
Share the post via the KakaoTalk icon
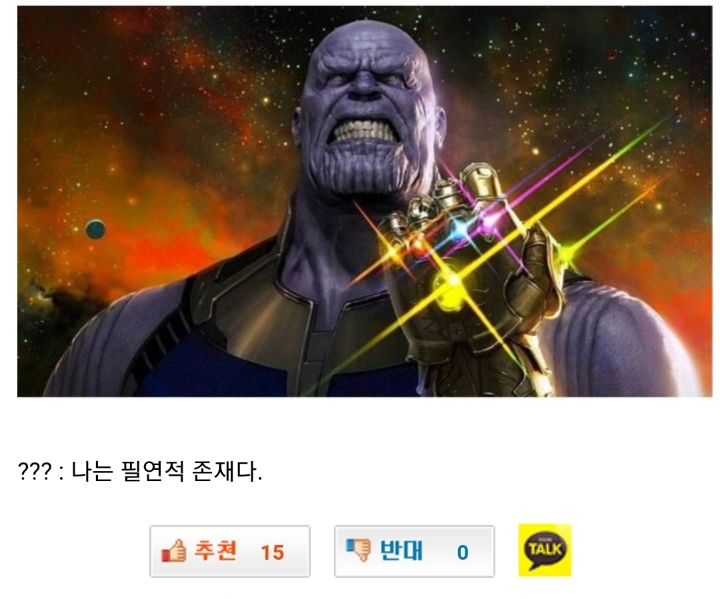point(545,550)
